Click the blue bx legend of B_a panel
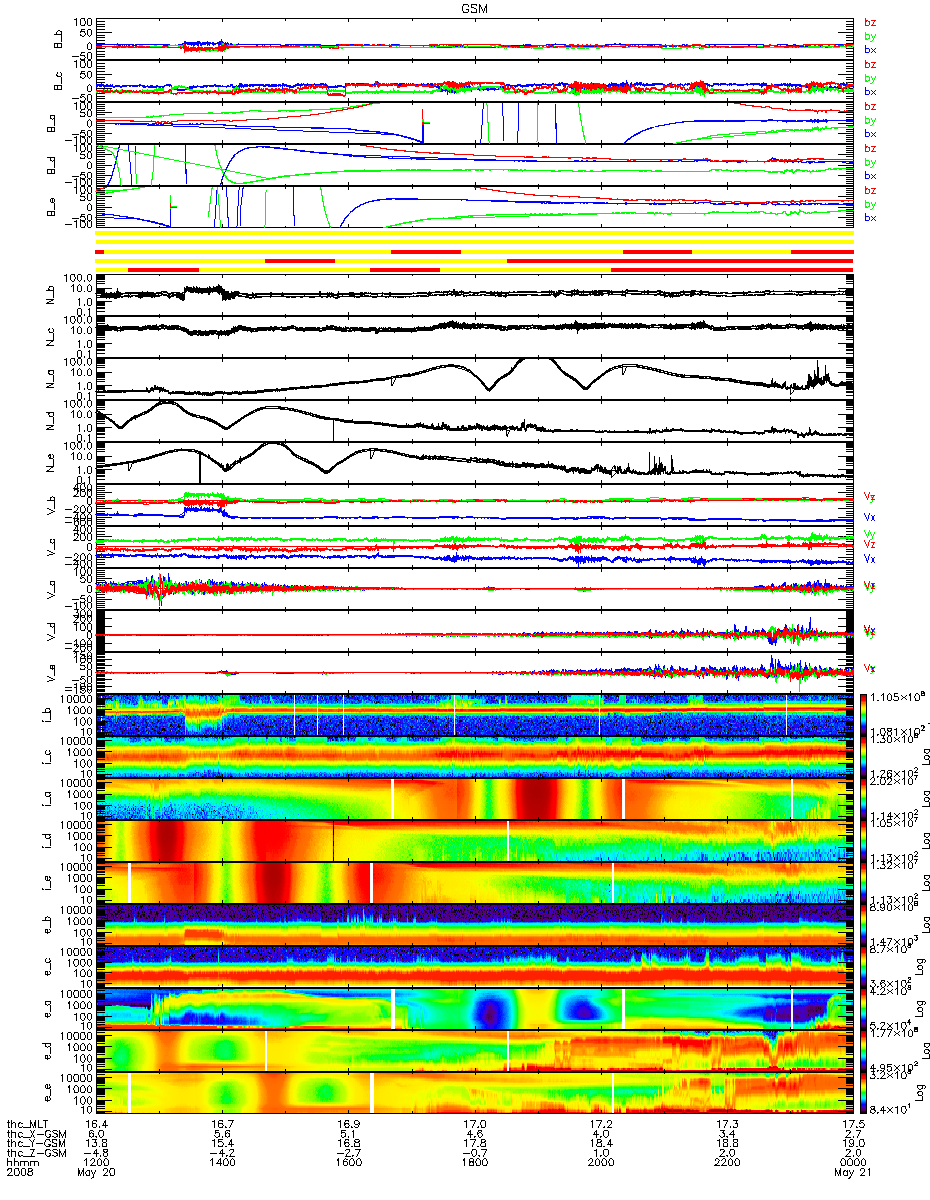This screenshot has width=930, height=1200. pyautogui.click(x=870, y=133)
